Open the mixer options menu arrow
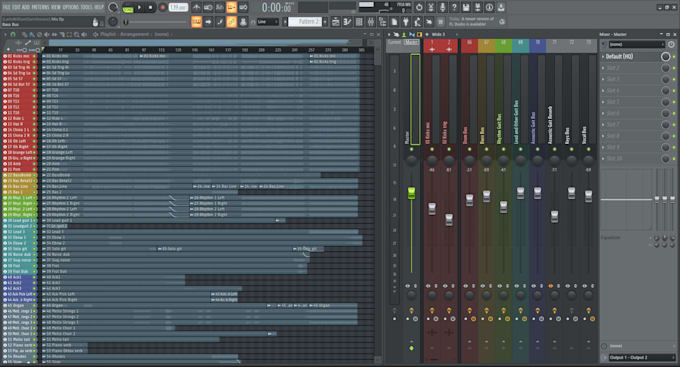The width and height of the screenshot is (680, 367). tap(389, 34)
